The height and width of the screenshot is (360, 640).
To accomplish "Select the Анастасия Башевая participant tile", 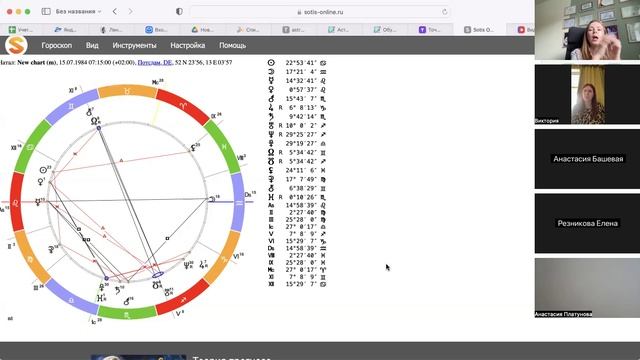I will point(587,159).
